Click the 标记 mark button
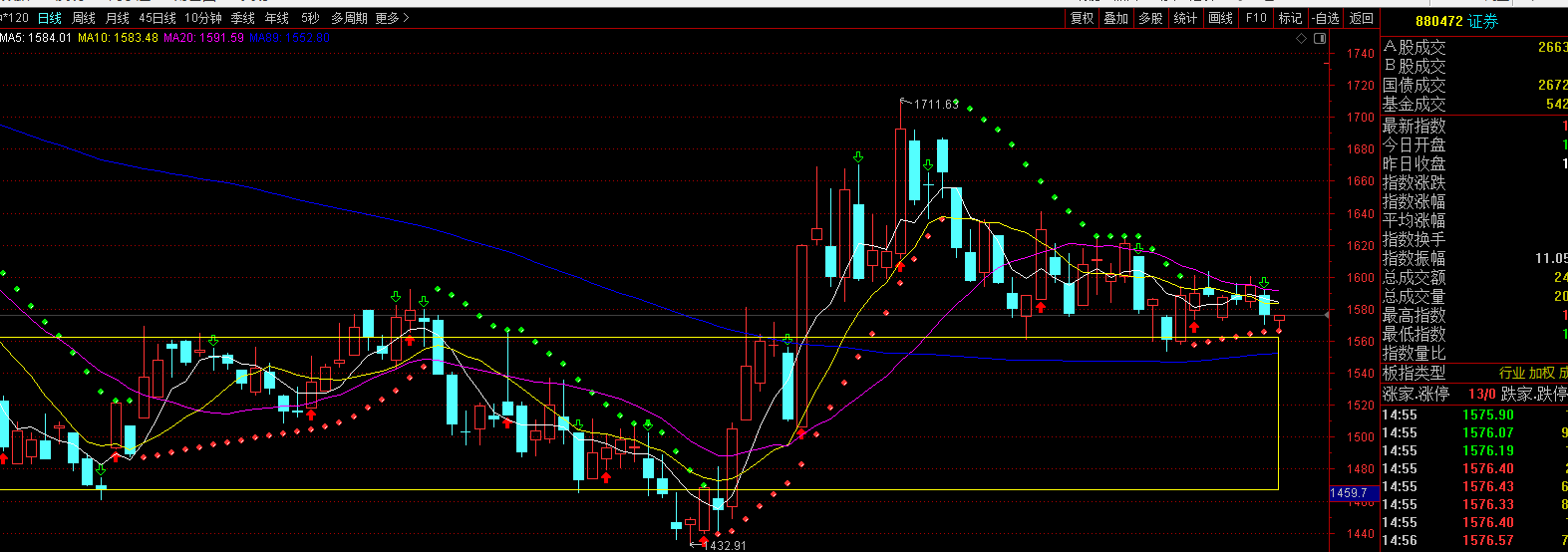 tap(1291, 18)
